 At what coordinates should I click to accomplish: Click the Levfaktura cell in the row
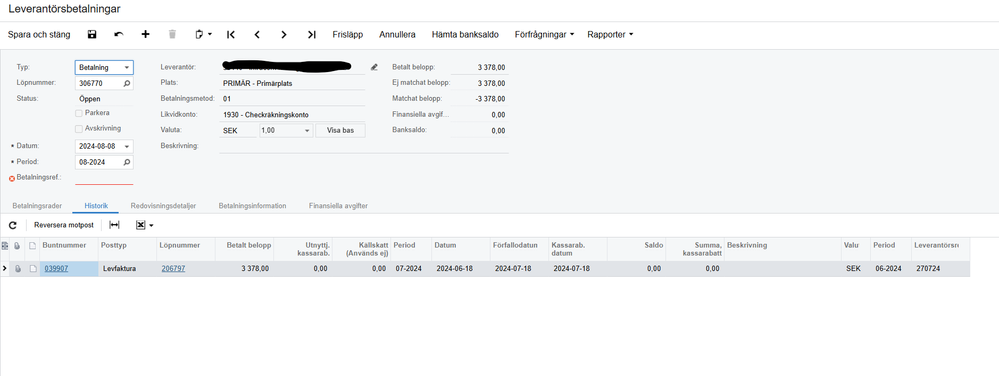(128, 269)
